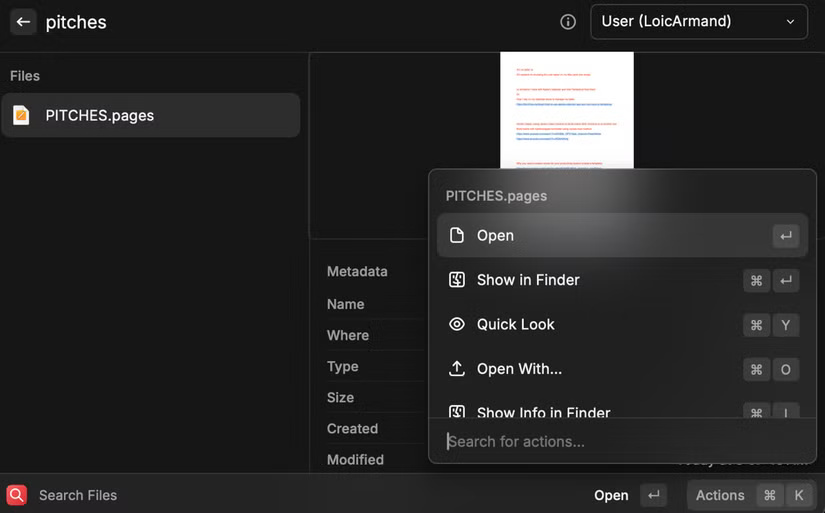Click the Finder icon for Show Info
The height and width of the screenshot is (513, 825).
point(457,412)
